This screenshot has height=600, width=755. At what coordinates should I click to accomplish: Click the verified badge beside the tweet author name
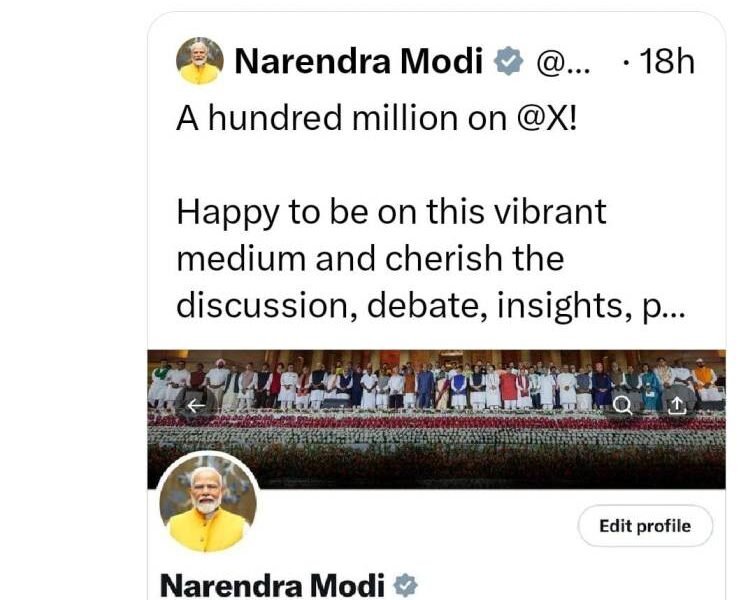[509, 61]
